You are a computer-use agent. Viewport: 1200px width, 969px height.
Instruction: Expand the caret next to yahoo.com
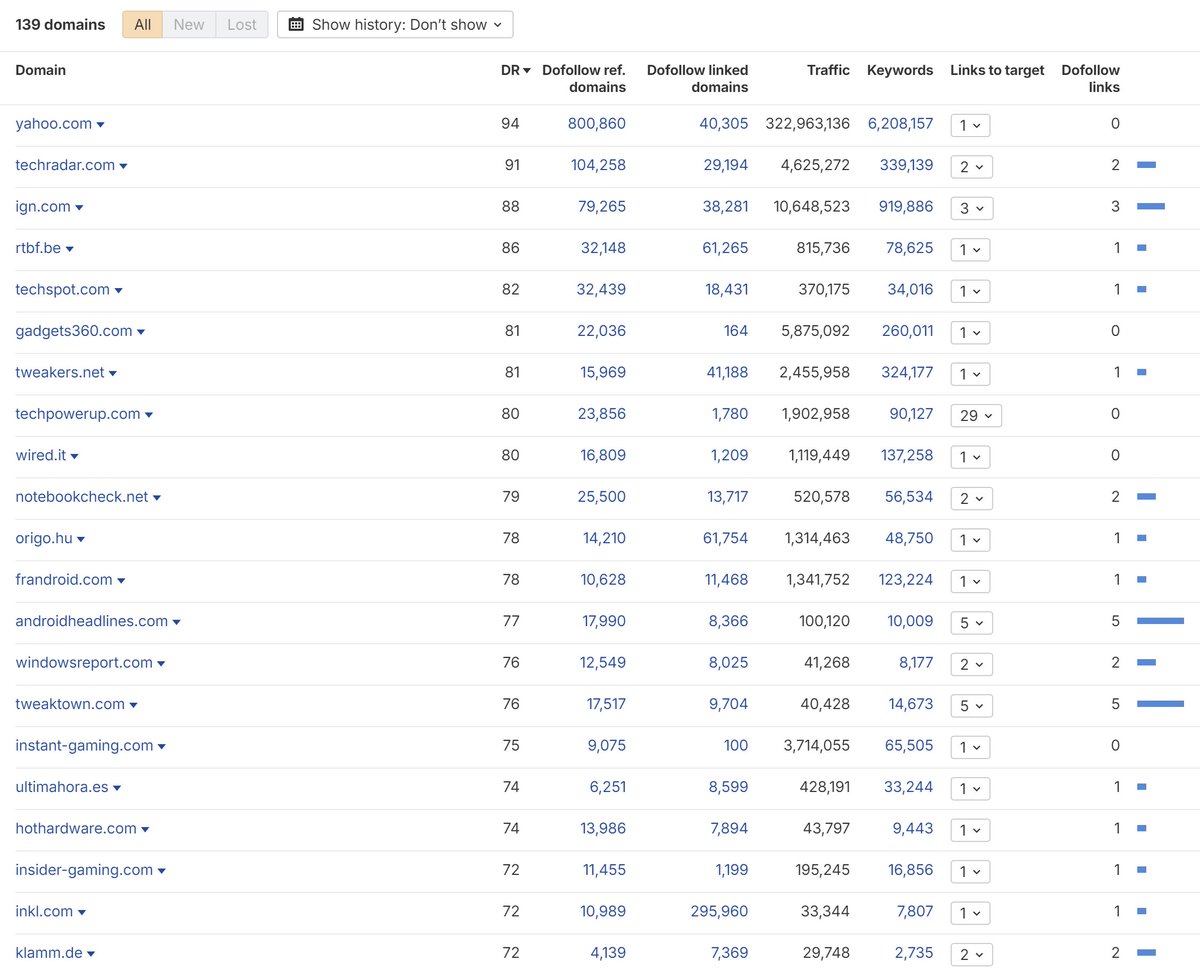pos(100,125)
